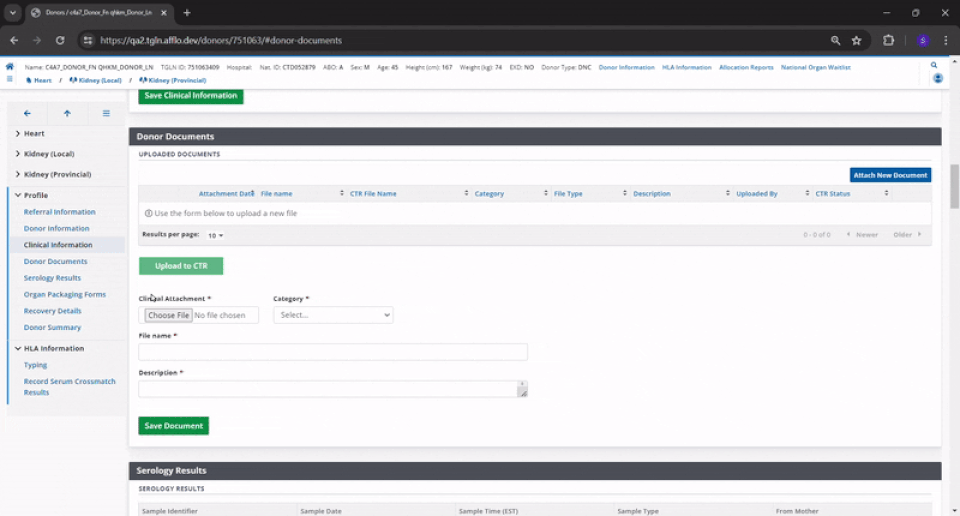
Task: Go to Serology Results in the sidebar
Action: [52, 278]
